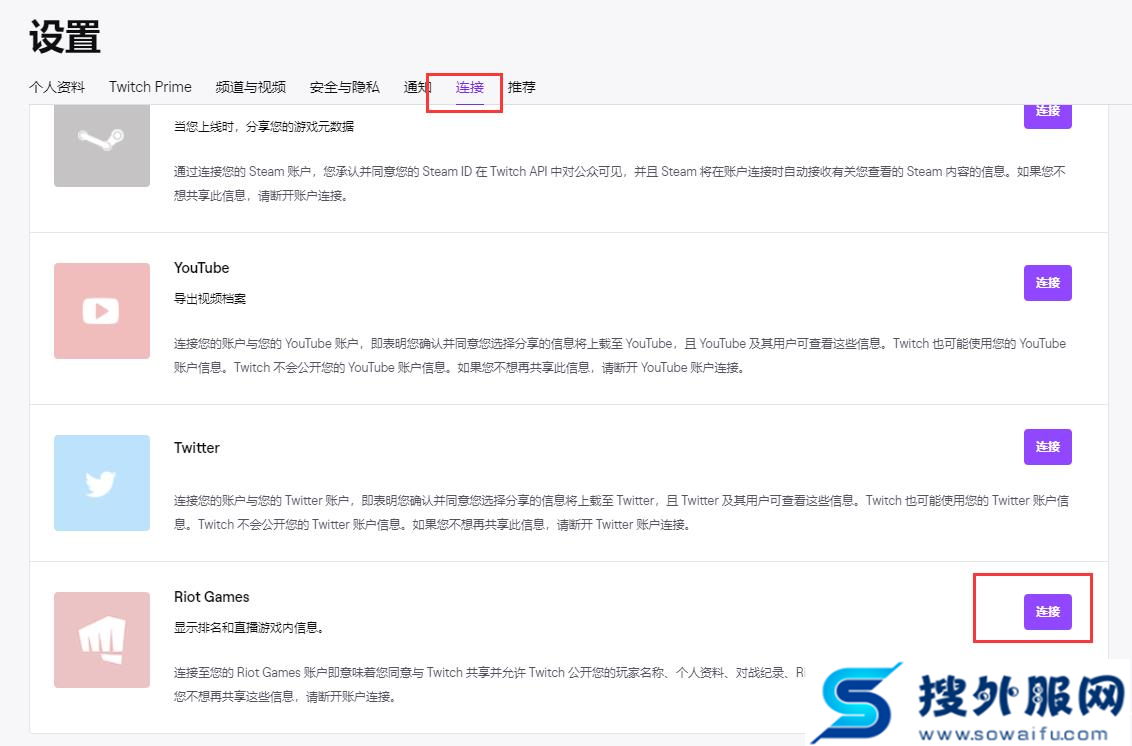Switch to the 连接 tab

(467, 87)
